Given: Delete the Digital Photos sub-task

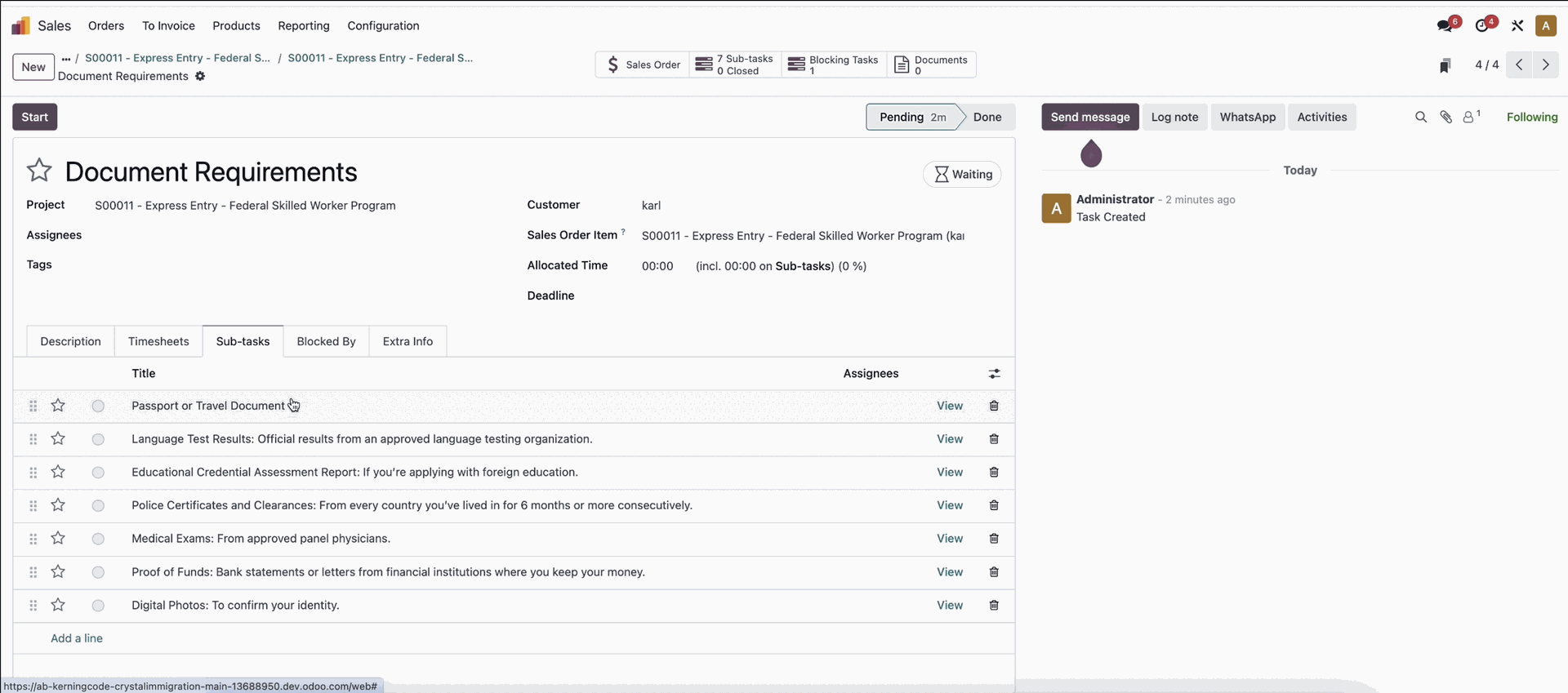Looking at the screenshot, I should [994, 606].
